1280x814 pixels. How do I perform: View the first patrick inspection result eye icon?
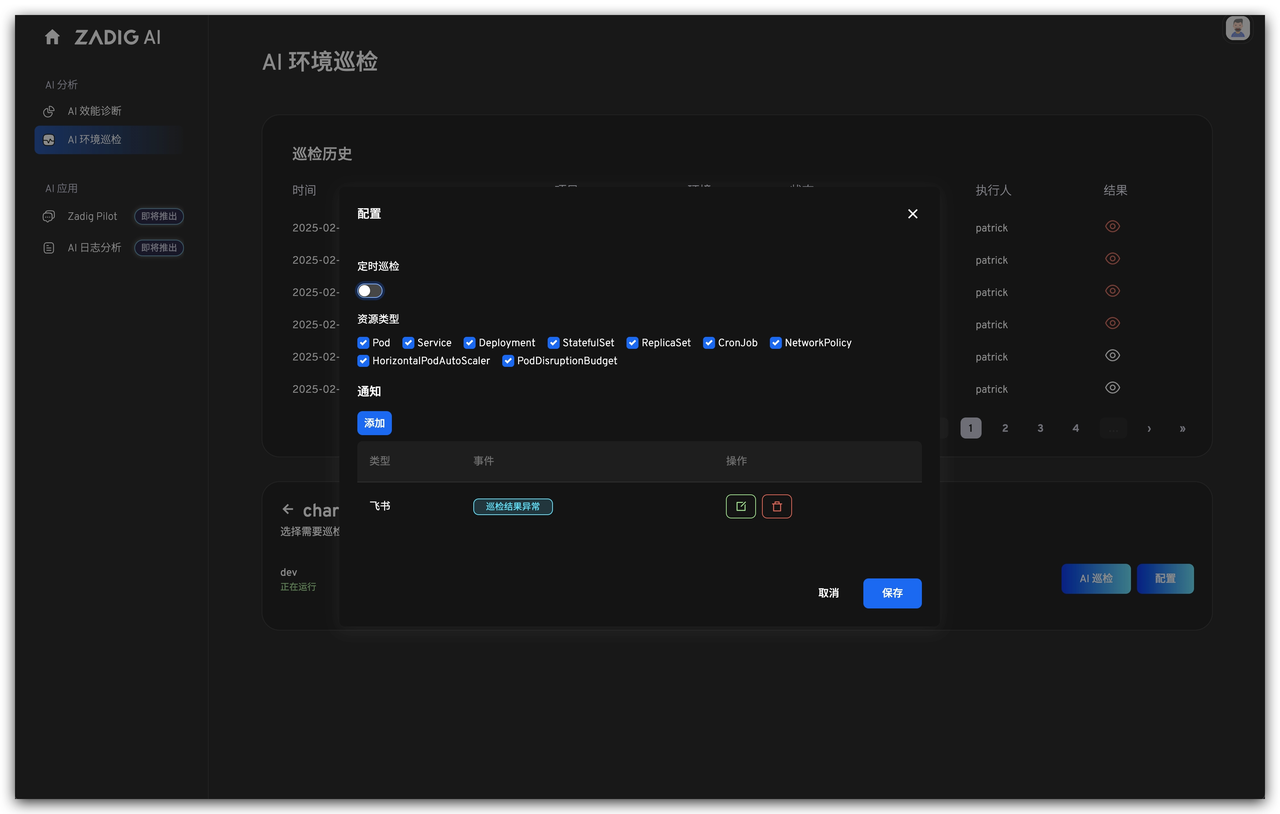coord(1112,226)
